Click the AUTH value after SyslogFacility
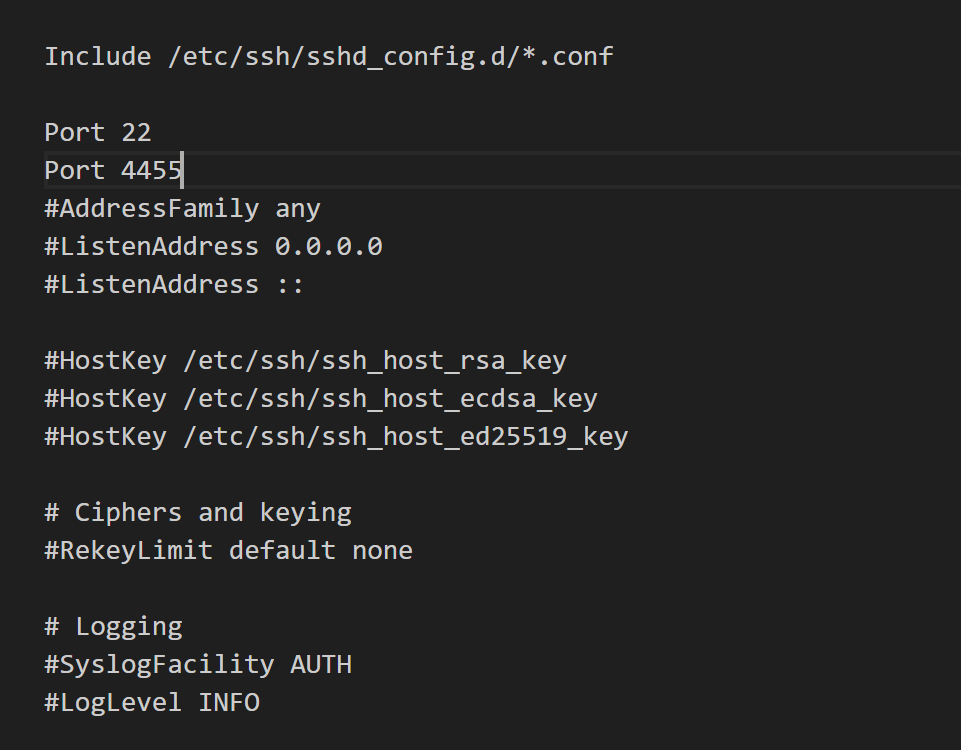Image resolution: width=961 pixels, height=750 pixels. 320,665
